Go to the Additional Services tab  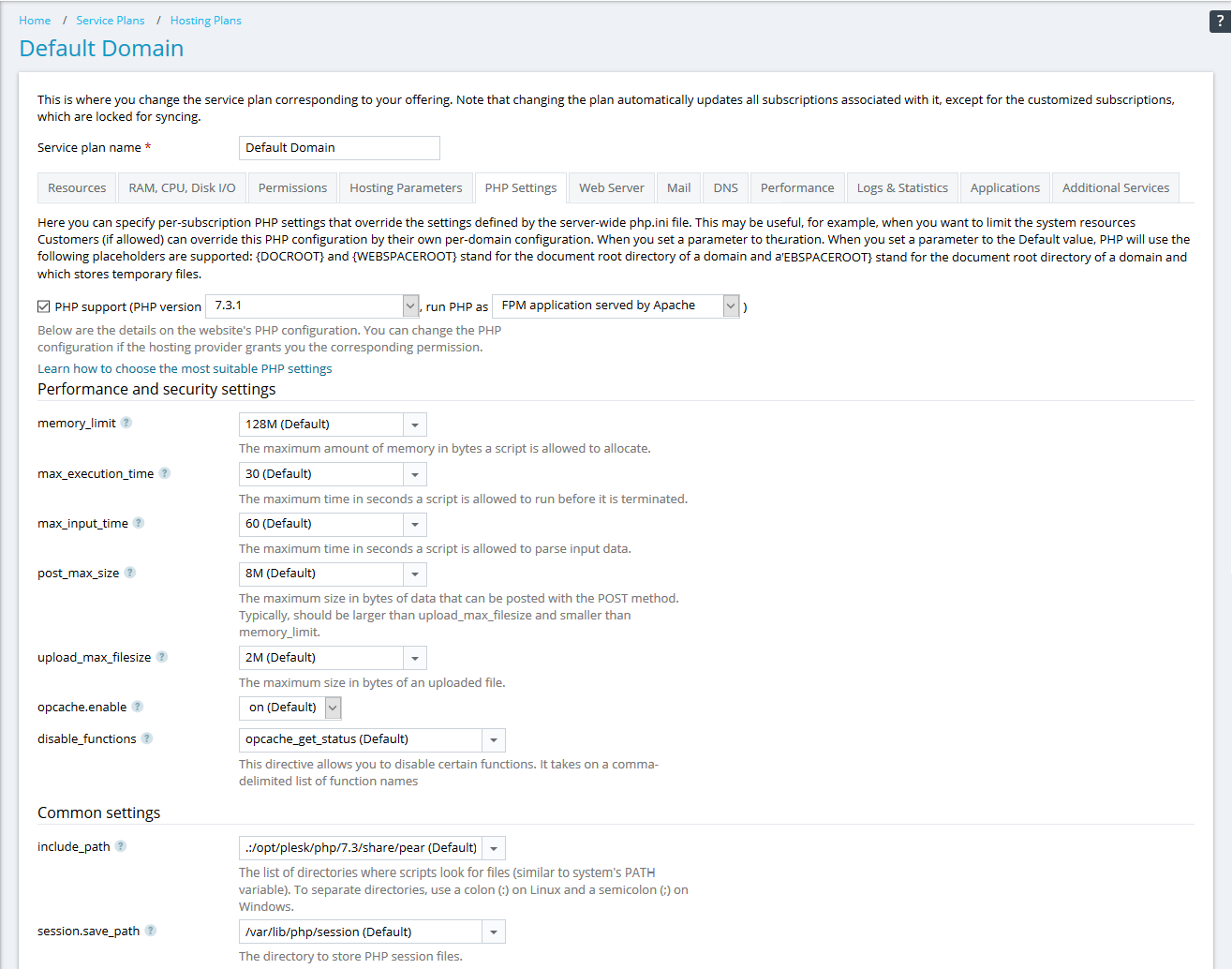[1115, 187]
